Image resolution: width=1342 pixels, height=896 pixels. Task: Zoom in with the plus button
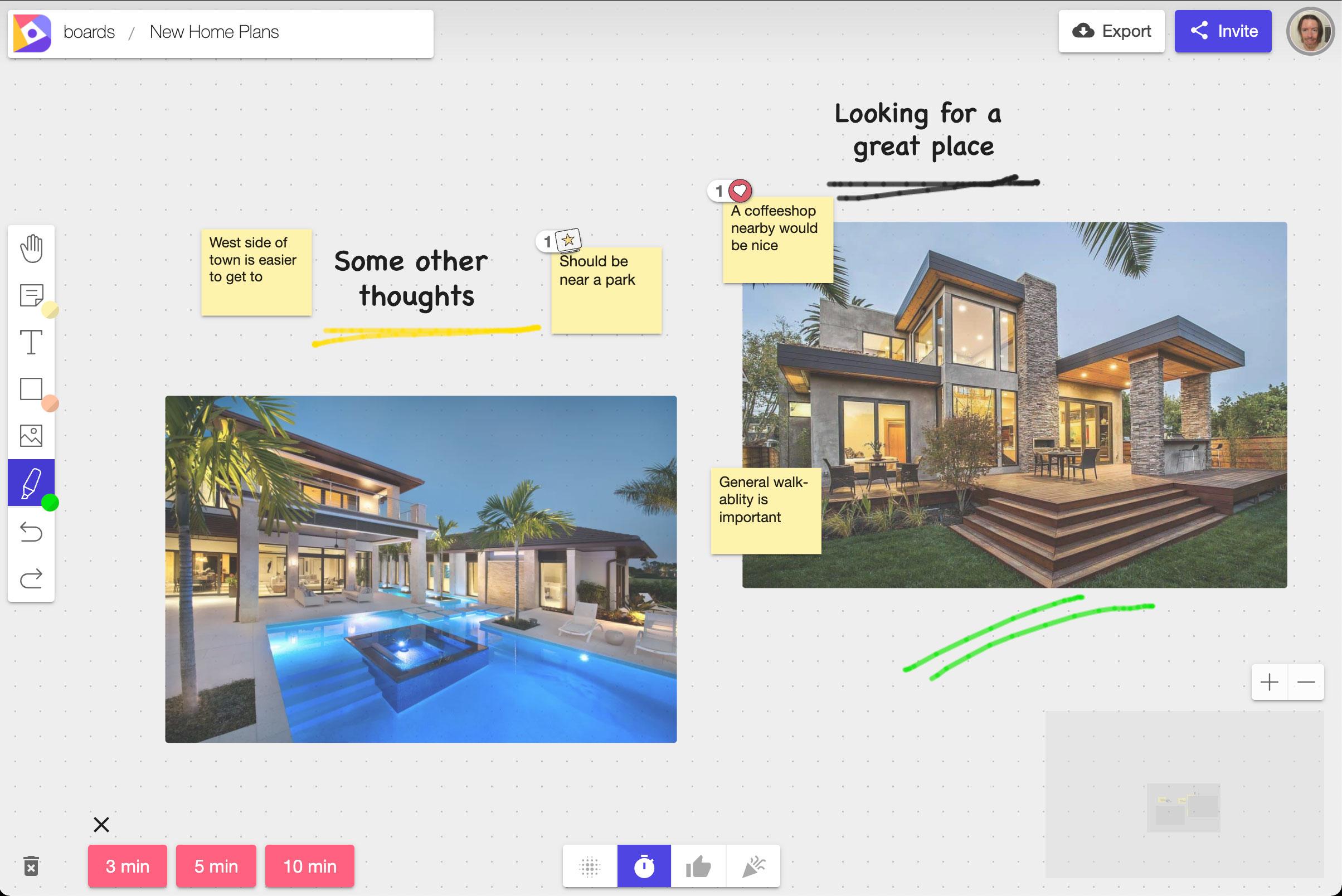(1270, 682)
